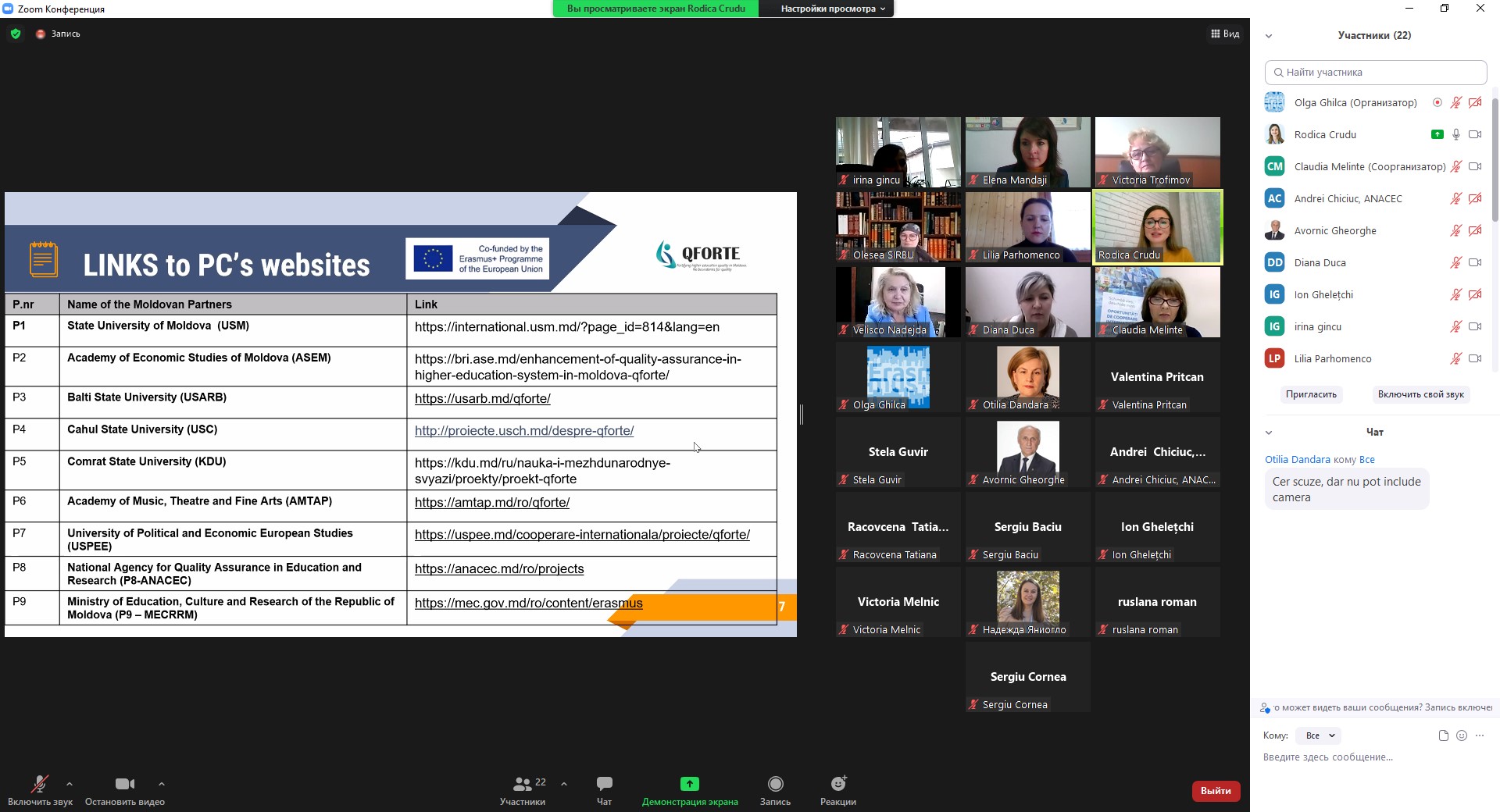
Task: Toggle Rodica Crudu's microphone in participant list
Action: click(1455, 134)
